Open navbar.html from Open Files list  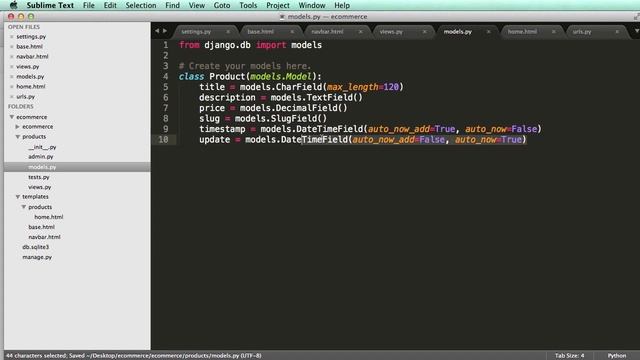[32, 57]
